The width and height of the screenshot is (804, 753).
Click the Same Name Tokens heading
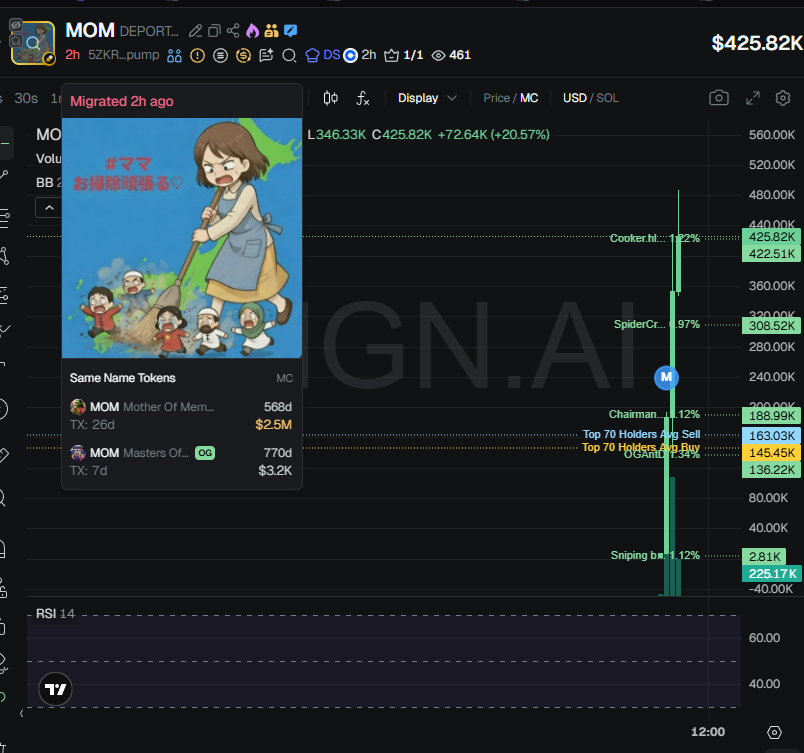[x=123, y=378]
